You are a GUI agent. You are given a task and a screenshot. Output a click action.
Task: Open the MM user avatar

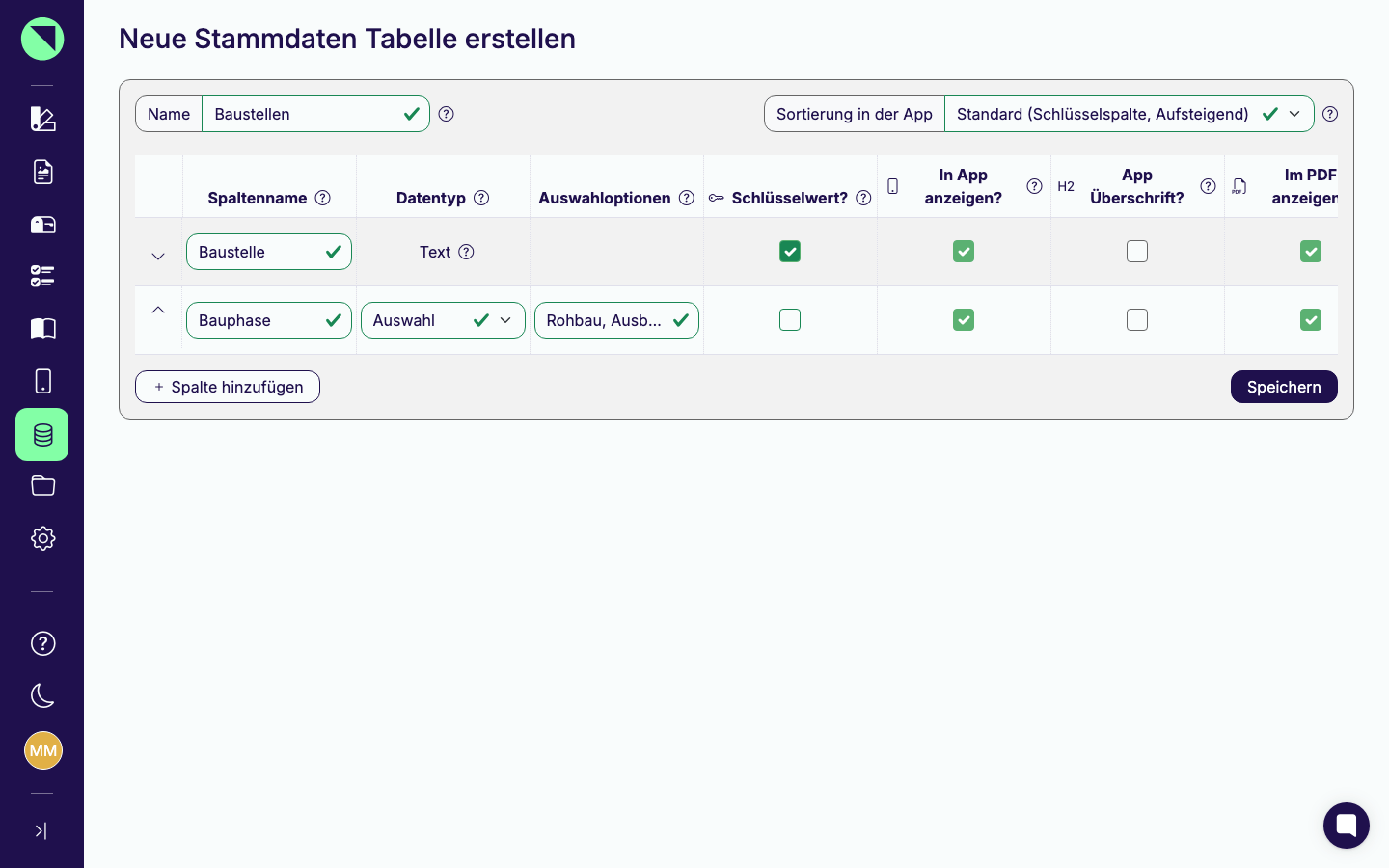coord(42,750)
